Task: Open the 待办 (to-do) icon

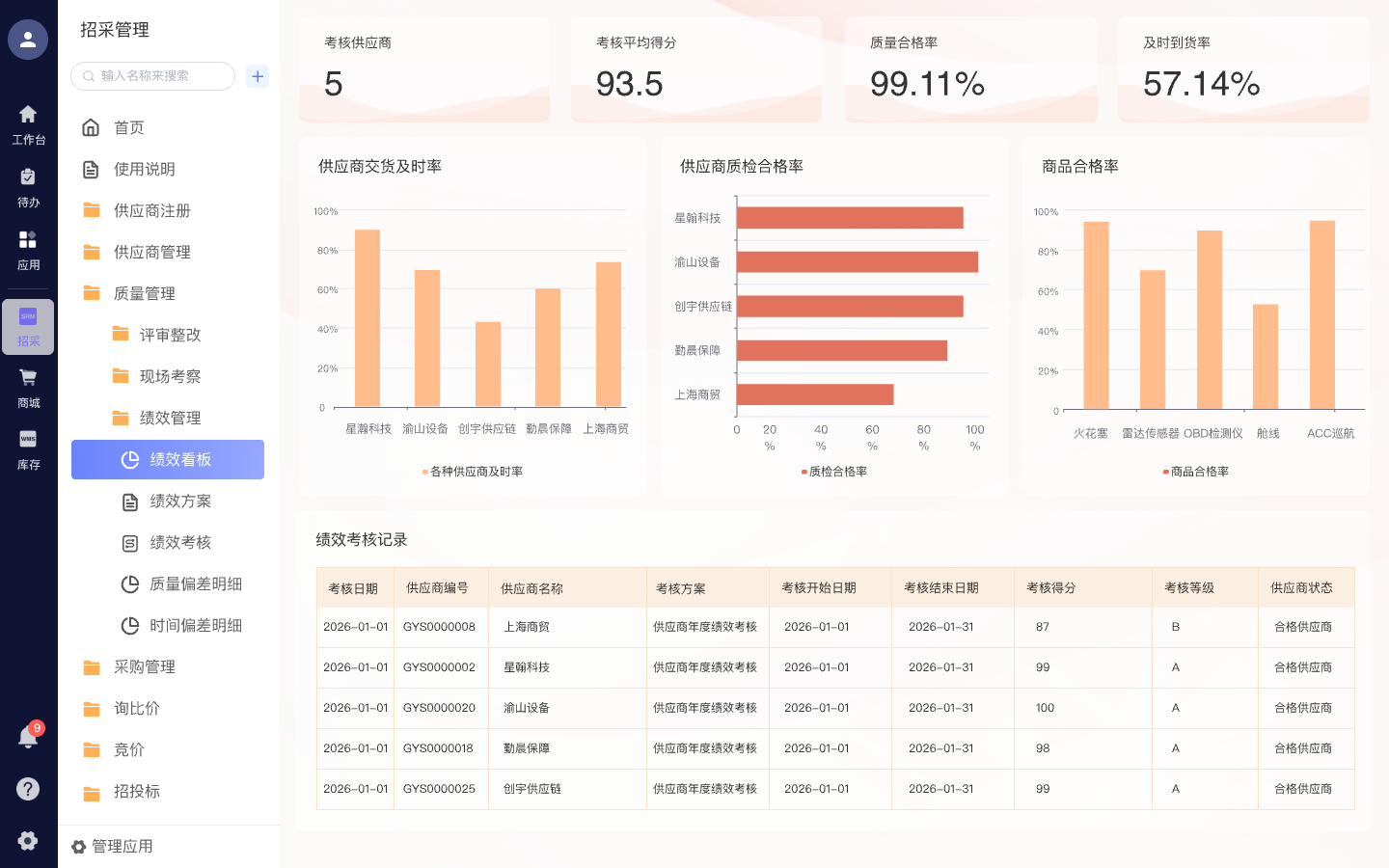Action: click(x=28, y=180)
